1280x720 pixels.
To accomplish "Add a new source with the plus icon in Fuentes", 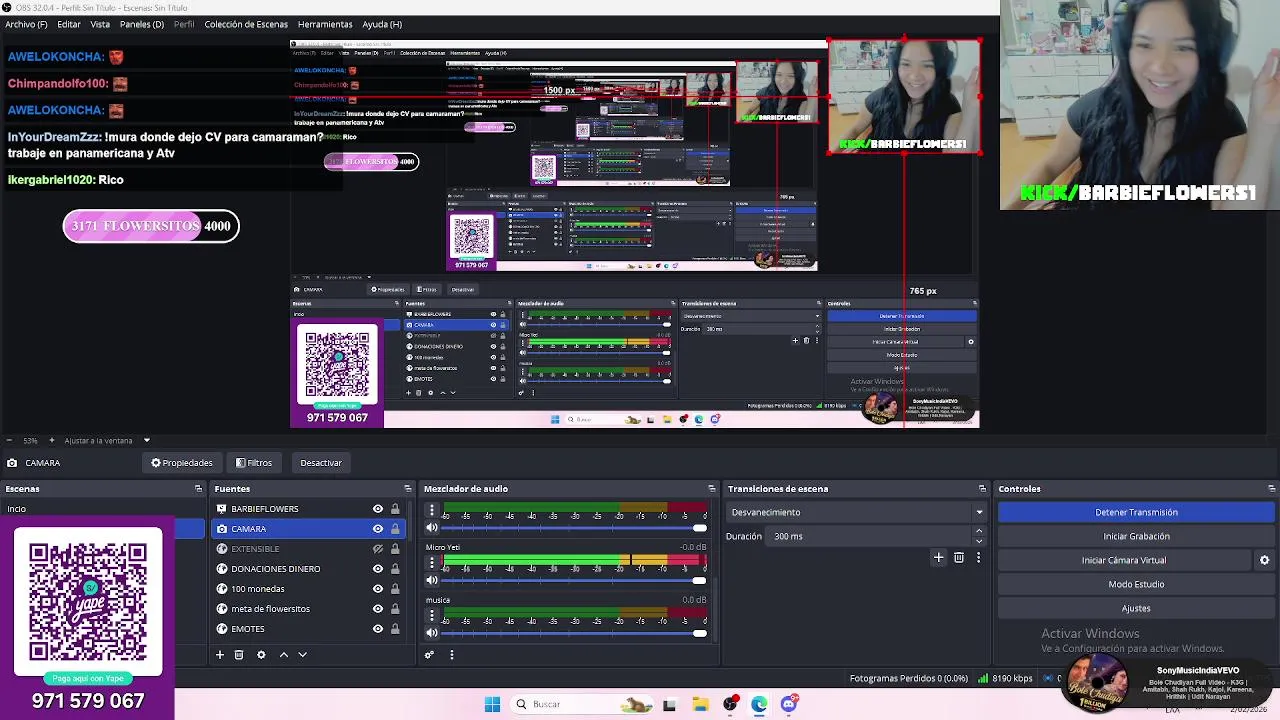I will pyautogui.click(x=220, y=655).
